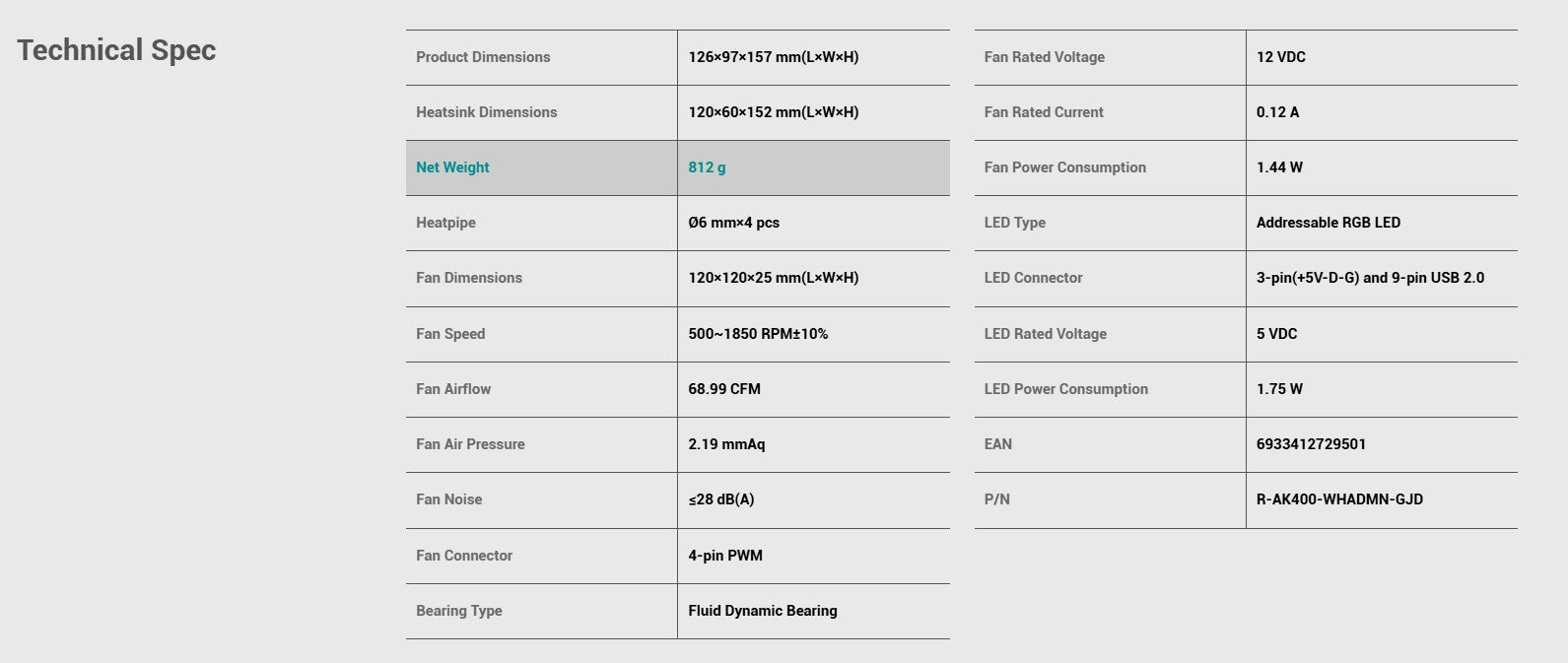Select the 4-pin PWM connector value
Image resolution: width=1568 pixels, height=663 pixels.
pos(725,556)
